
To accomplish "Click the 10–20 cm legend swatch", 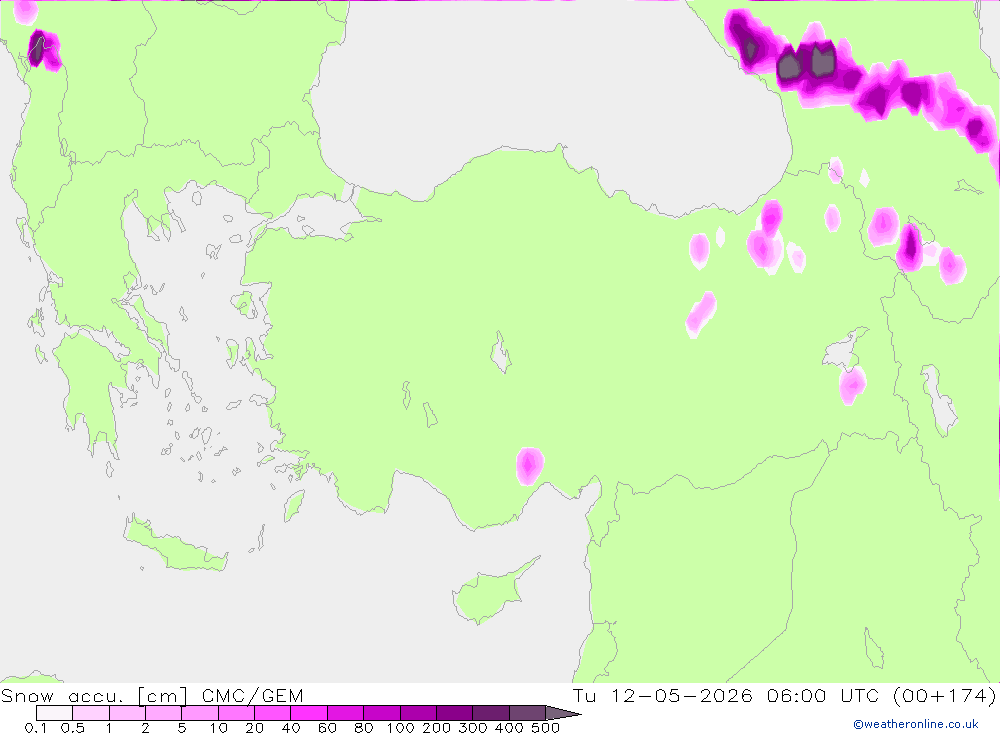I will point(237,713).
